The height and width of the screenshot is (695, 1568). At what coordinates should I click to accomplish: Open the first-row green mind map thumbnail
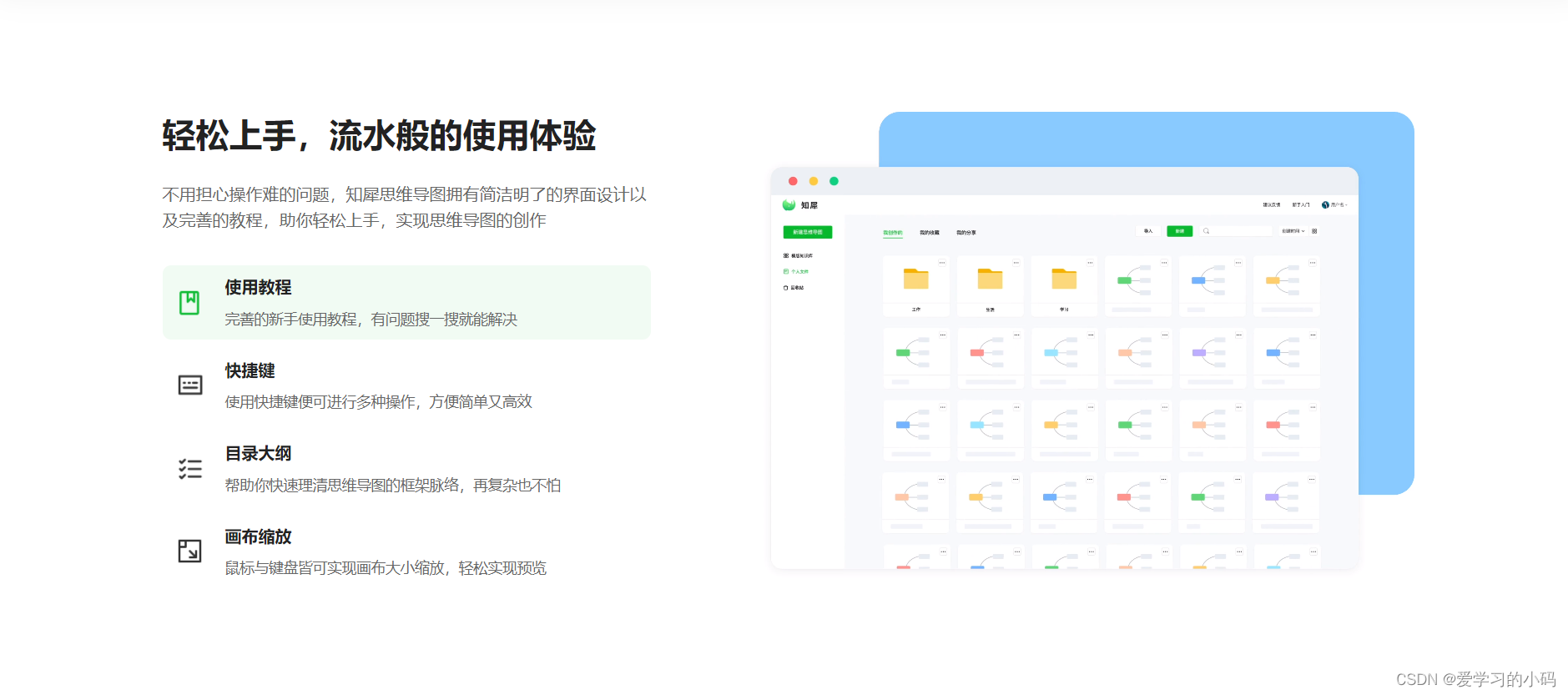click(1137, 286)
